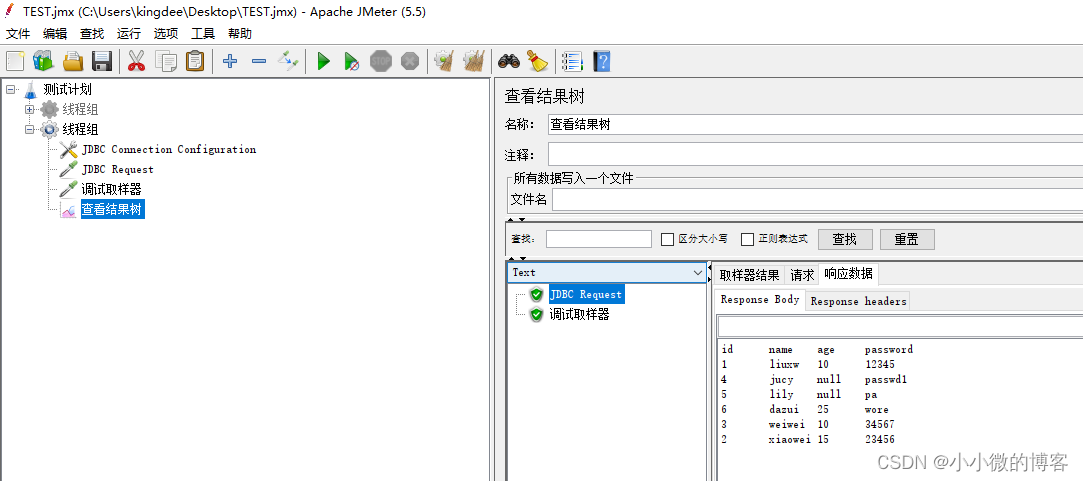The height and width of the screenshot is (481, 1083).
Task: Click the 查找 search button
Action: pos(845,239)
